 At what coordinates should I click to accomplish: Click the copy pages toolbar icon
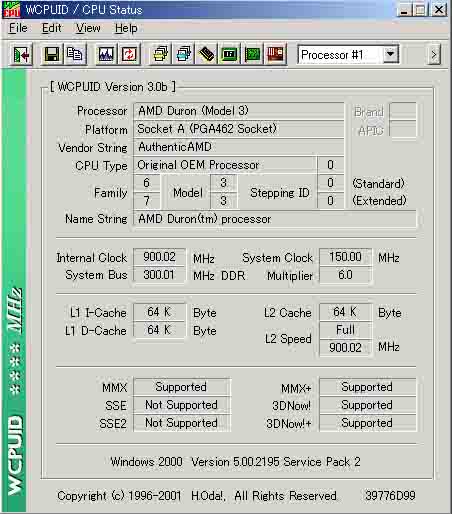(75, 54)
